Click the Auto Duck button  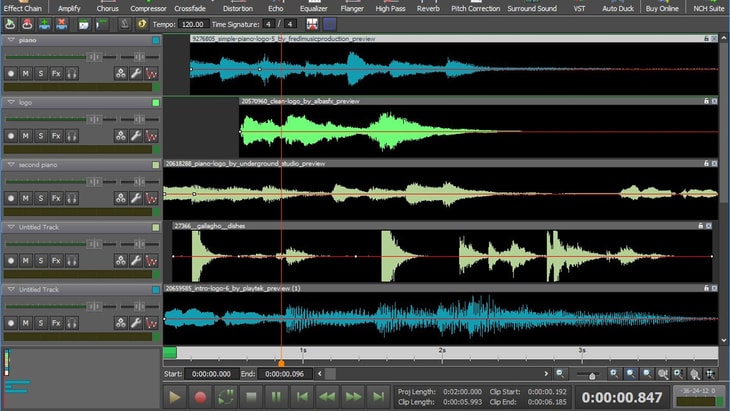click(x=618, y=7)
